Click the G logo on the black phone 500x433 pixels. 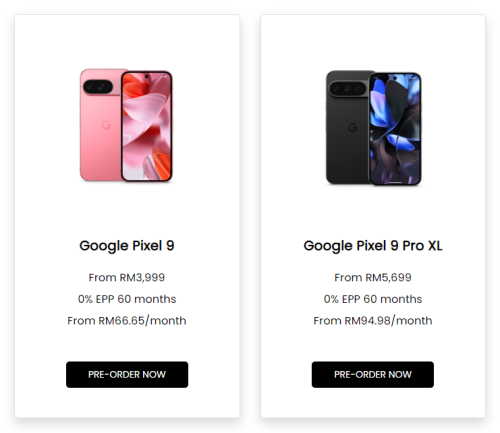pyautogui.click(x=353, y=127)
